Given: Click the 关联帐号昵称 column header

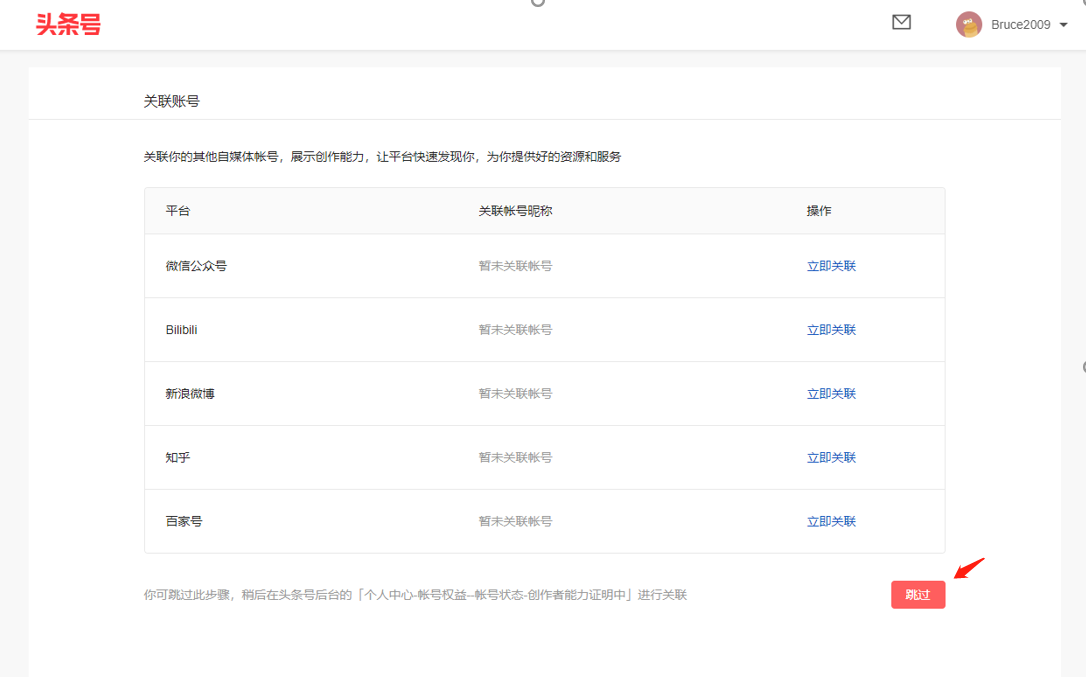Looking at the screenshot, I should (515, 211).
